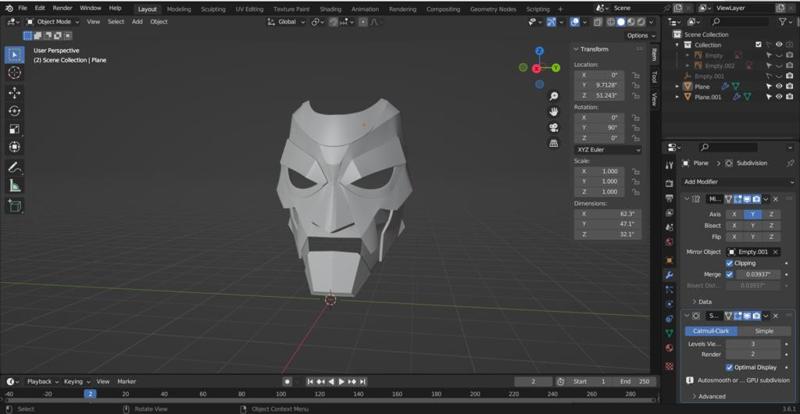The width and height of the screenshot is (800, 414).
Task: Disable Plane.001 in renders camera icon
Action: click(789, 96)
